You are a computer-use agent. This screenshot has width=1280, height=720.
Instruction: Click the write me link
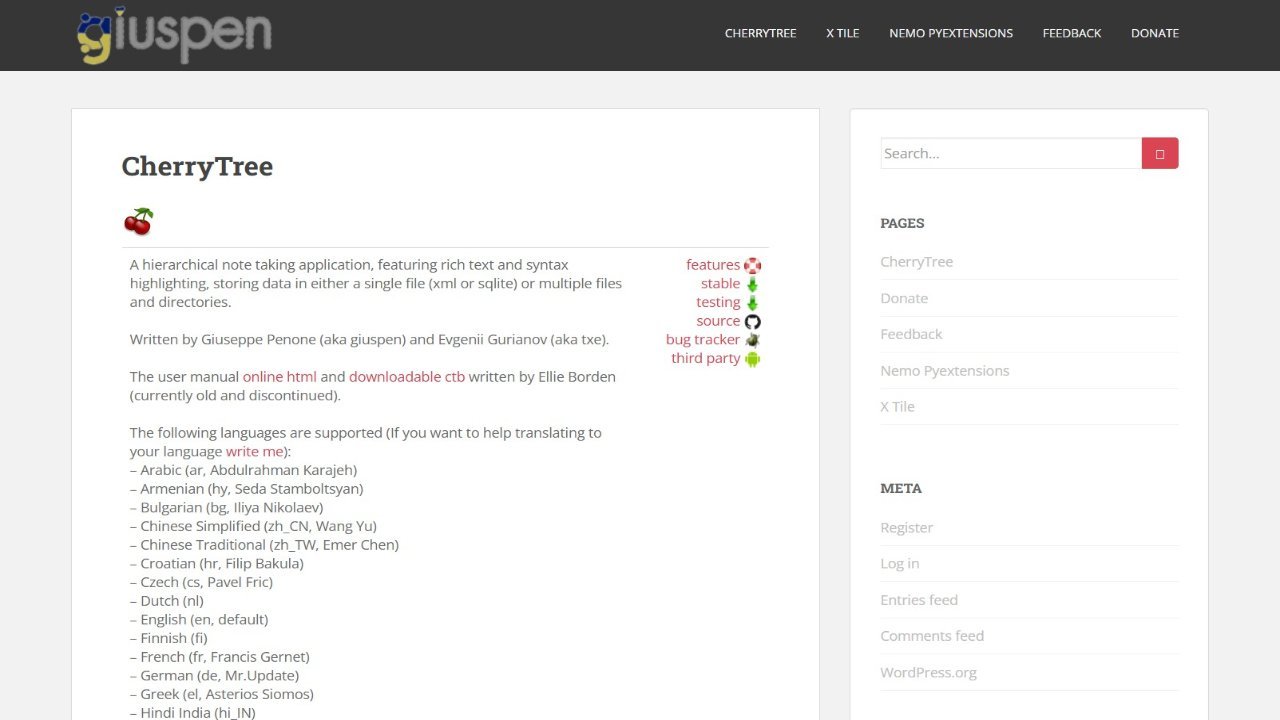(x=255, y=451)
